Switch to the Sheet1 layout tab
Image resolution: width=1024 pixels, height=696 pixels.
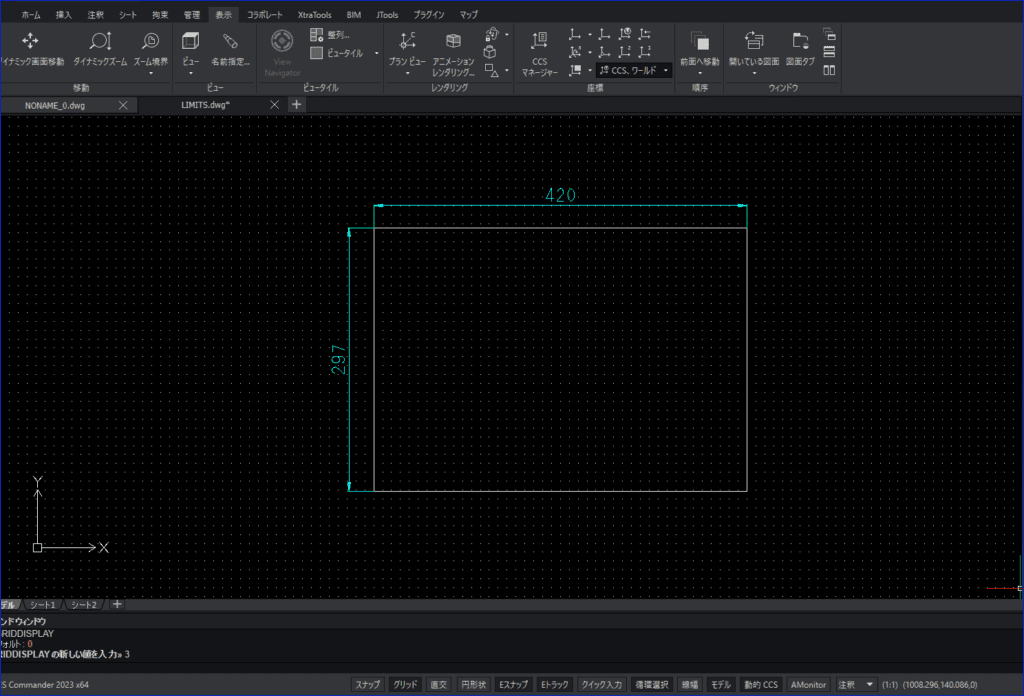click(x=42, y=605)
